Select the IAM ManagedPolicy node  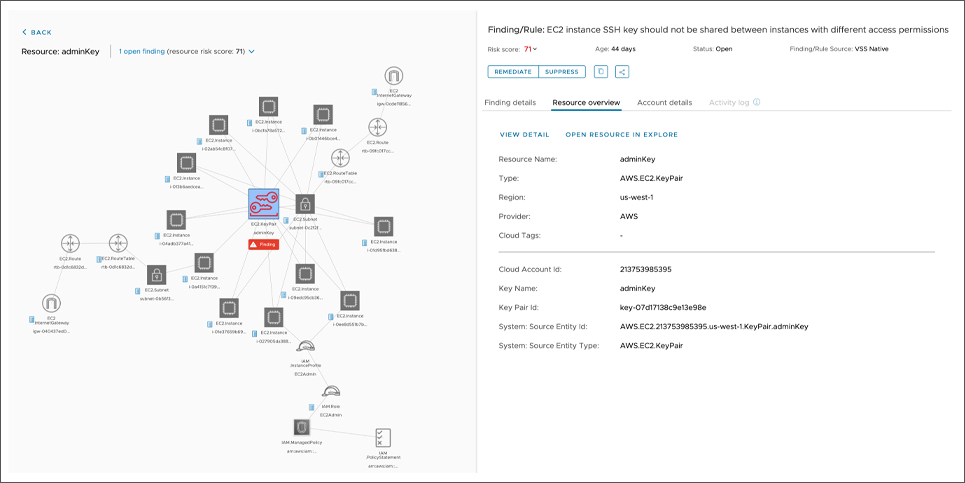299,428
